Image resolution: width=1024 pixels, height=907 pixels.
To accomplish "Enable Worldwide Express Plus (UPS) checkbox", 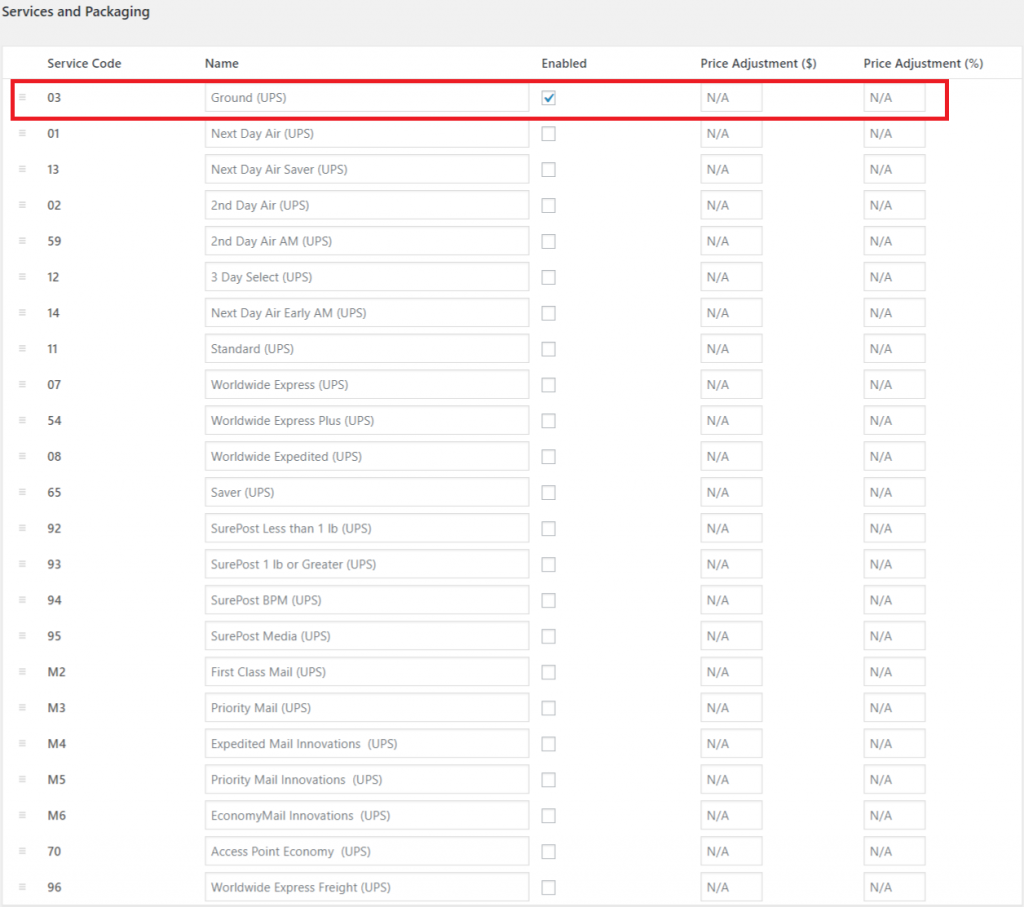I will coord(549,421).
